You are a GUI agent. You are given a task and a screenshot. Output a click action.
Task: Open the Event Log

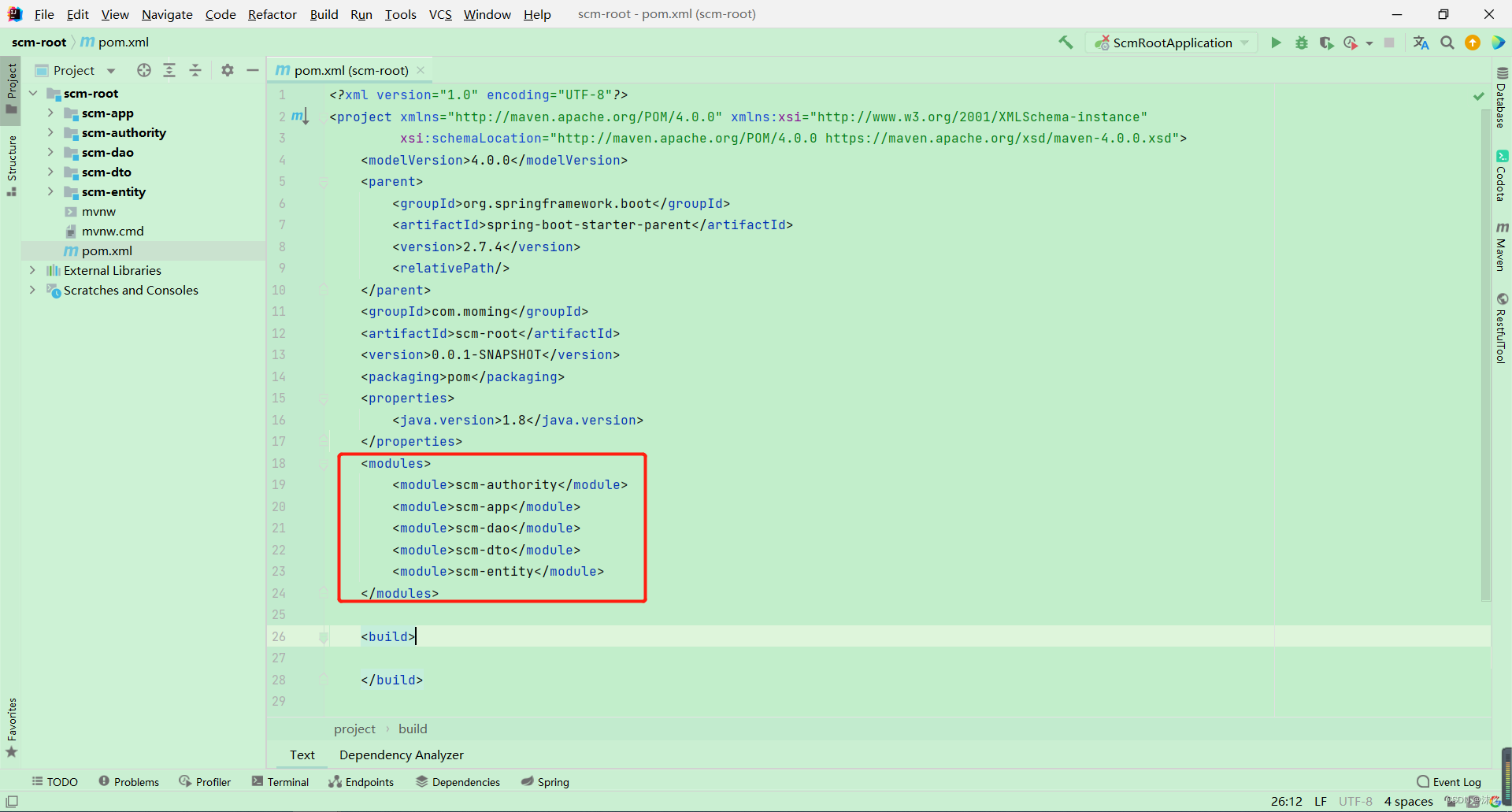tap(1449, 782)
